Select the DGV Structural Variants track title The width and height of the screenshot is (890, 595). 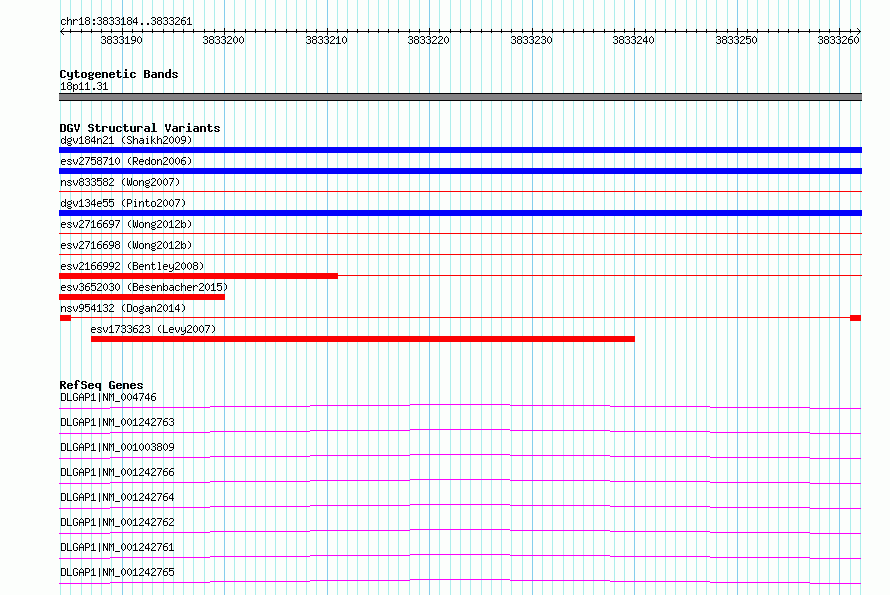[x=140, y=128]
